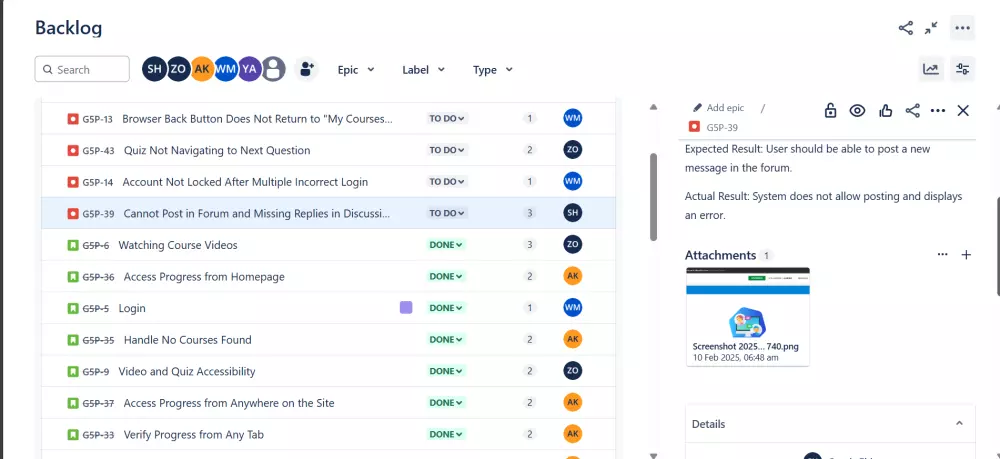Click the purple epic color swatch on Login row
Viewport: 1000px width, 459px height.
406,308
